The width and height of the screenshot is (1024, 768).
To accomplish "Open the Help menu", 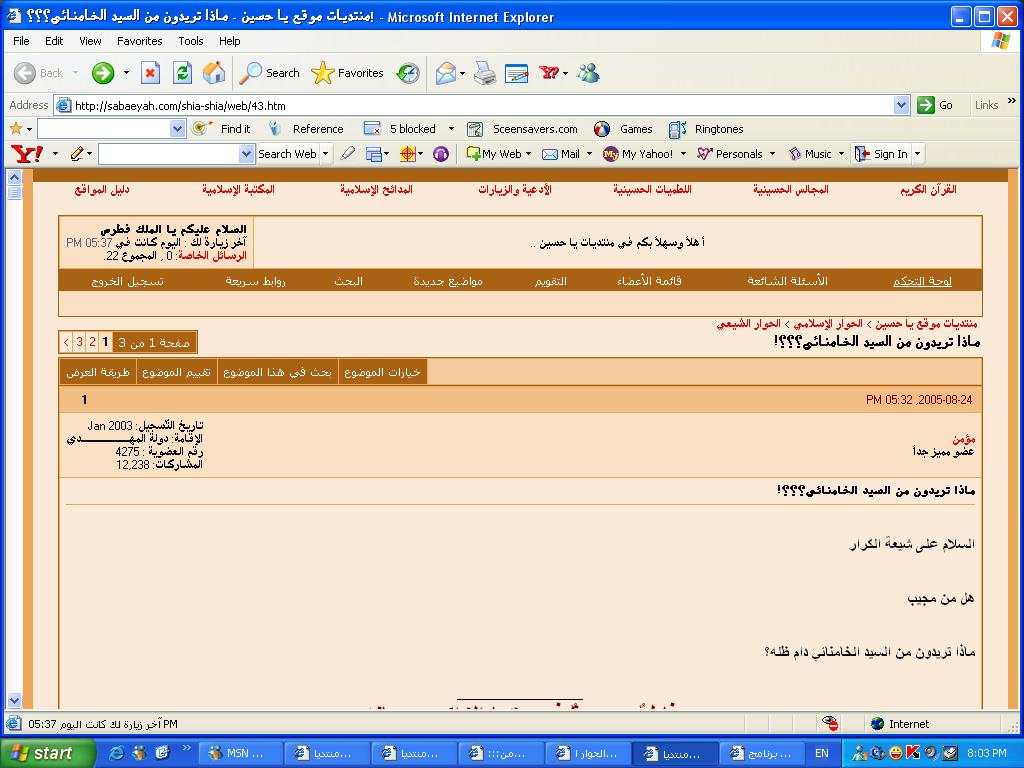I will point(229,40).
